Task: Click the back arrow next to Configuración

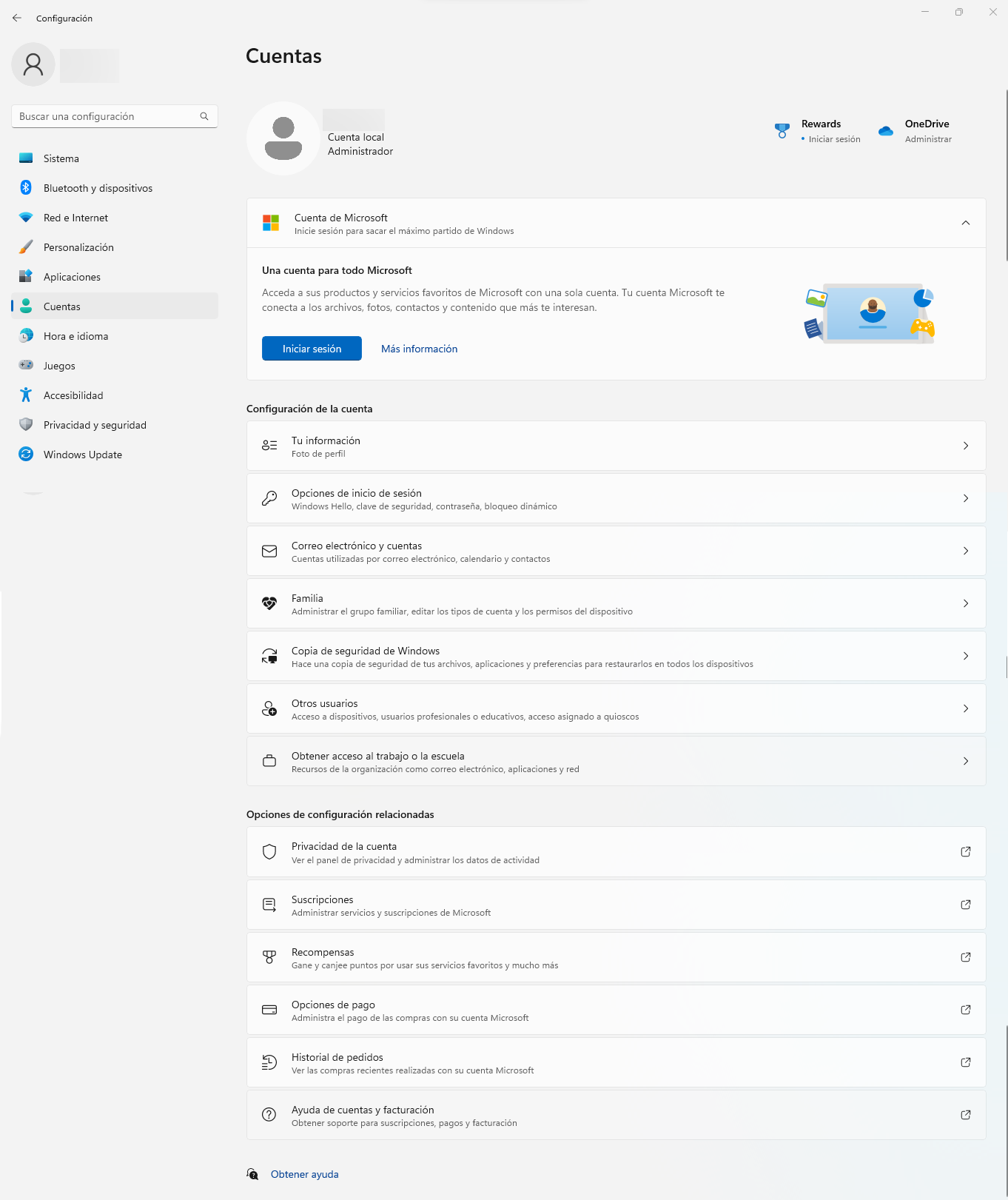Action: point(17,18)
